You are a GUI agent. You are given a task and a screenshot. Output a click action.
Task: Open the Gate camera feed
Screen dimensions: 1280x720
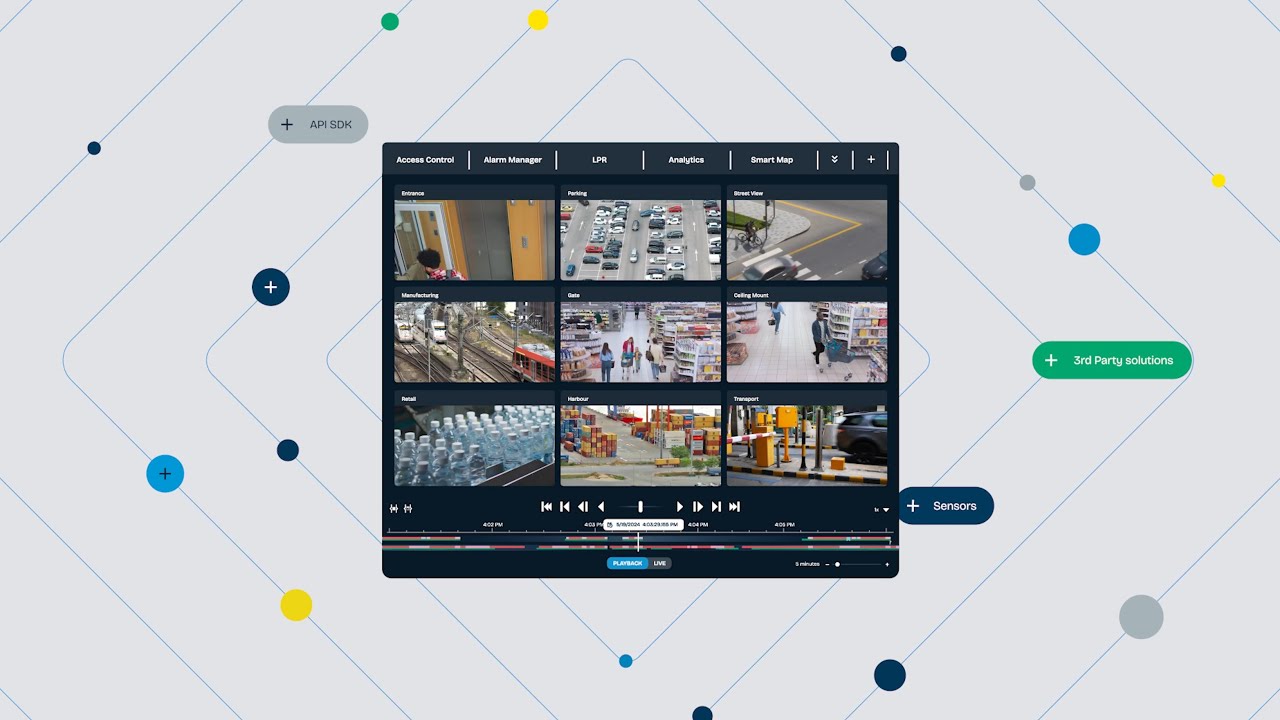tap(640, 336)
